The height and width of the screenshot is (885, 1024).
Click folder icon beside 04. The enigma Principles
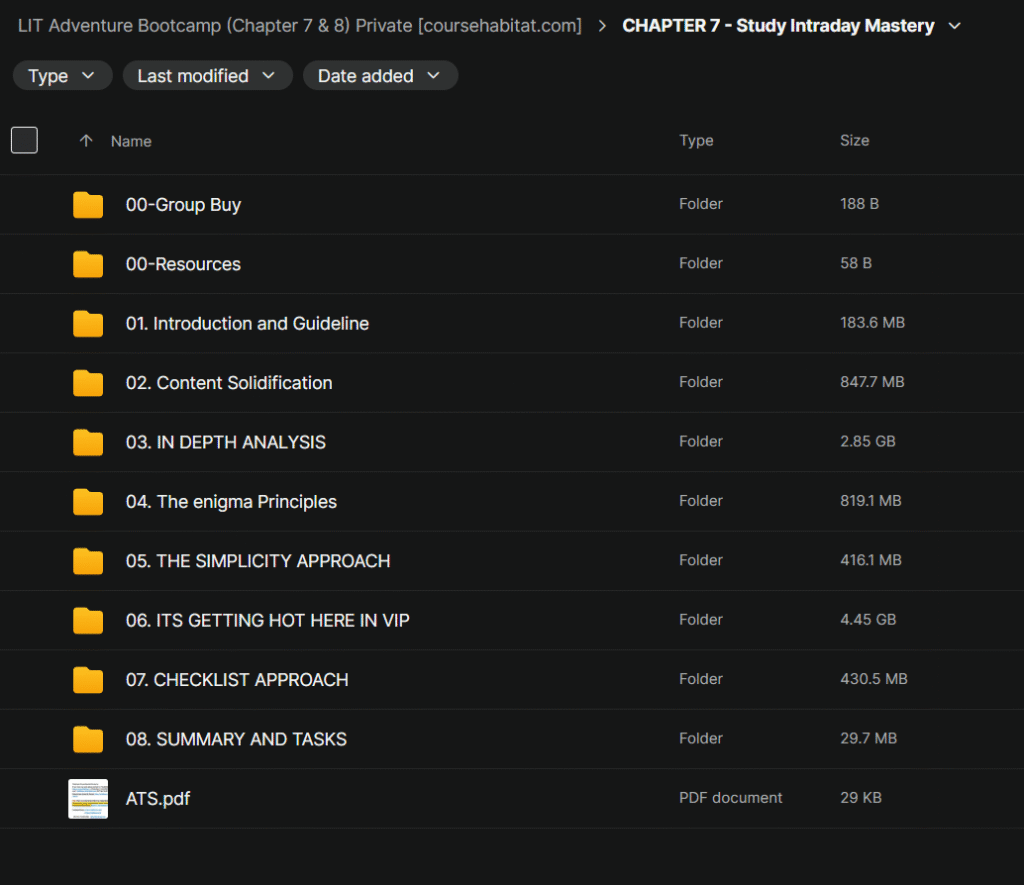(x=88, y=501)
